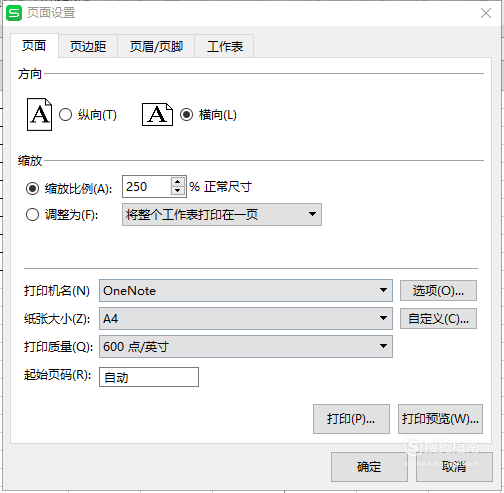Switch to the 工作表 tab
Image resolution: width=504 pixels, height=493 pixels.
(x=225, y=46)
